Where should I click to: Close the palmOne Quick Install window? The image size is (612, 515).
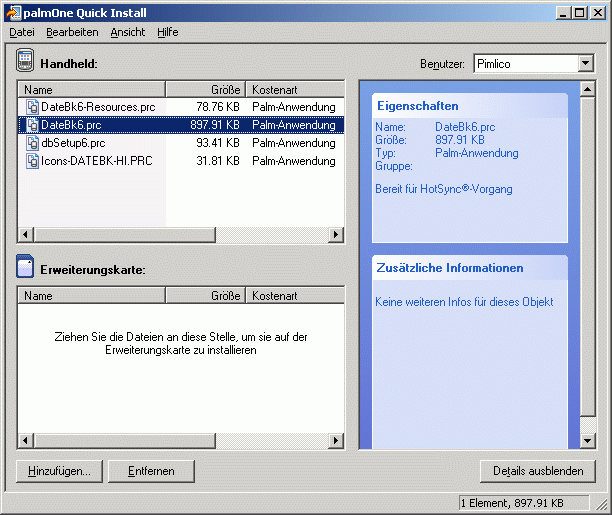click(598, 13)
